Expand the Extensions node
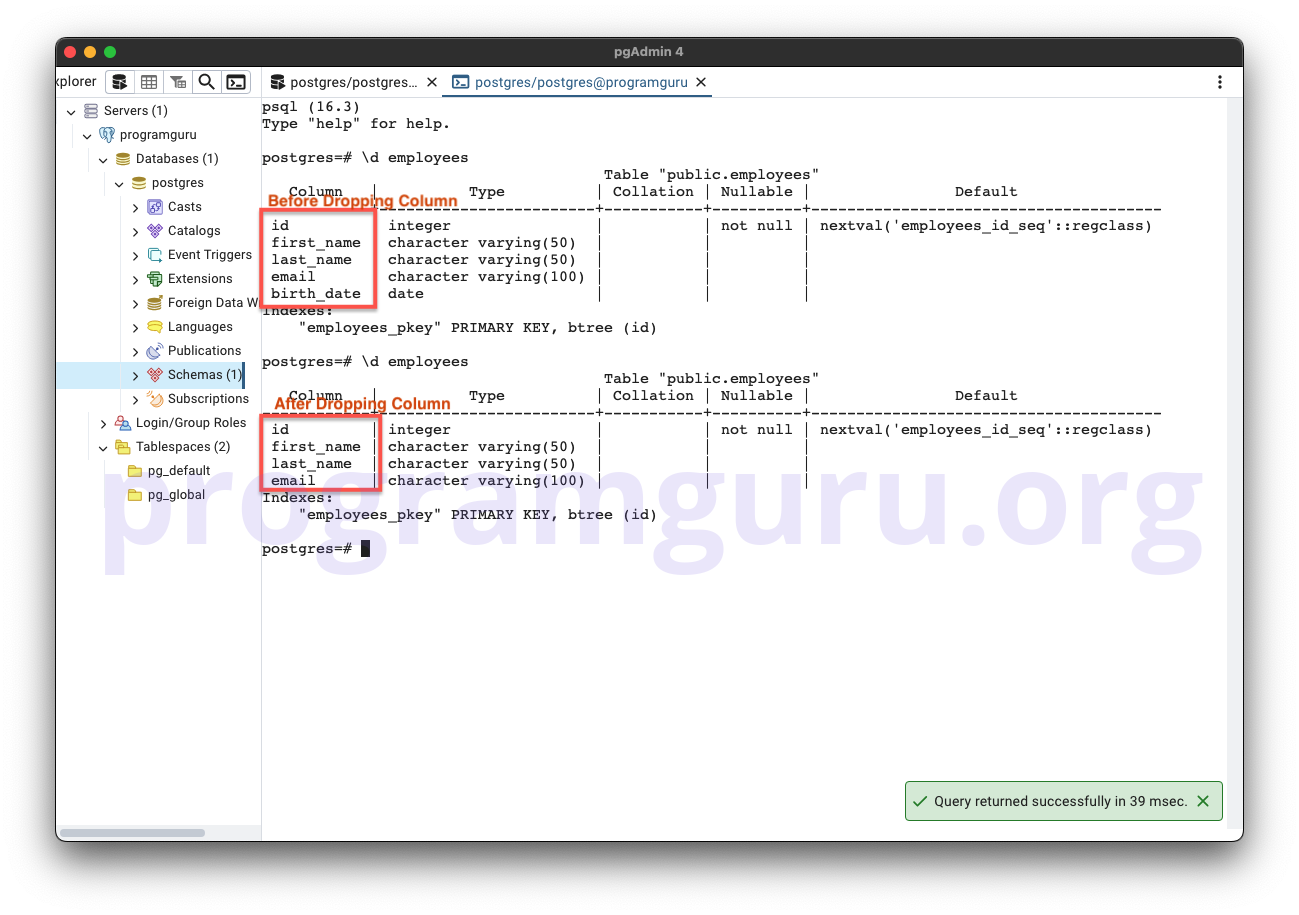This screenshot has height=915, width=1299. [136, 279]
